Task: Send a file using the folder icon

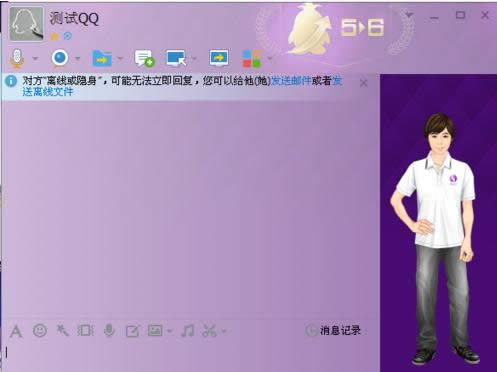Action: tap(102, 59)
